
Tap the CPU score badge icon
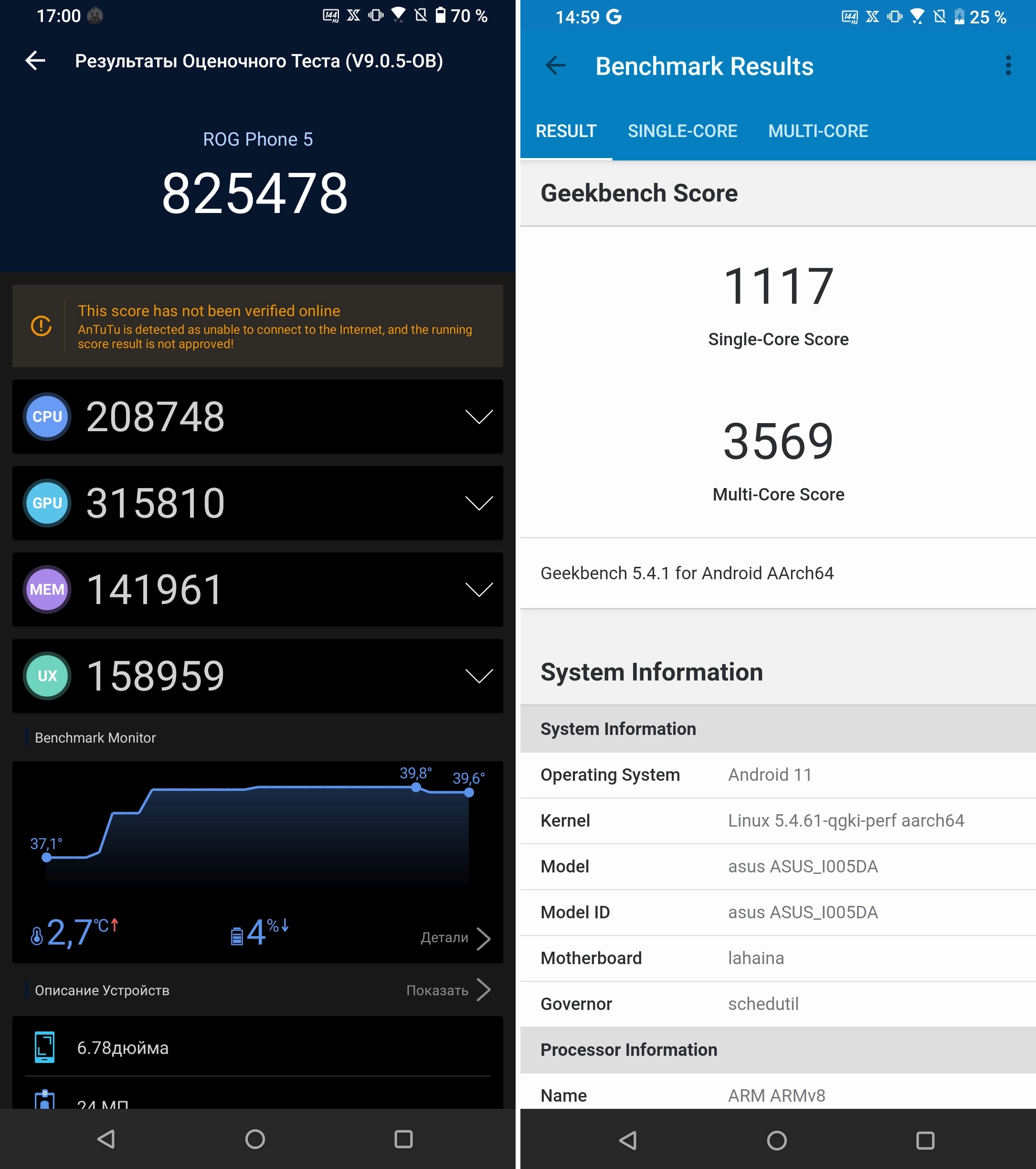point(47,416)
